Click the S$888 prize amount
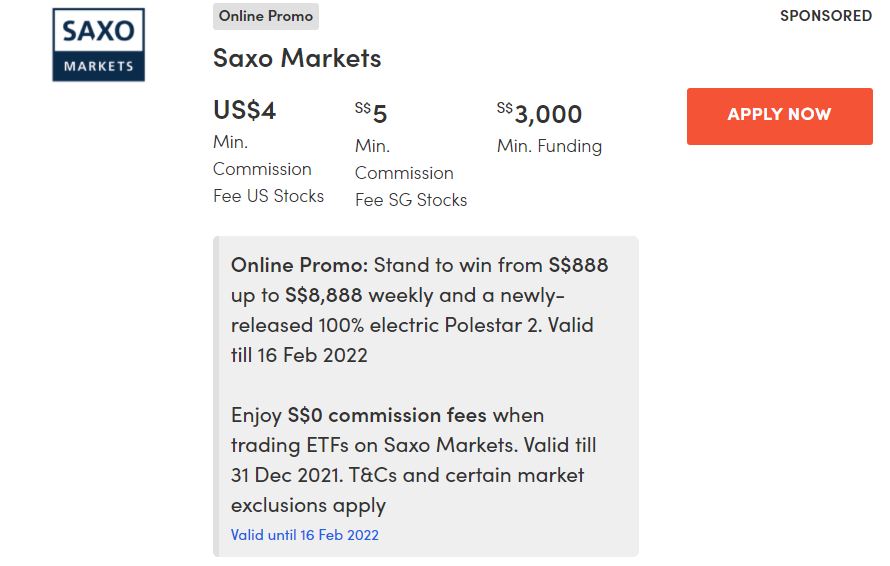890x566 pixels. pos(578,265)
